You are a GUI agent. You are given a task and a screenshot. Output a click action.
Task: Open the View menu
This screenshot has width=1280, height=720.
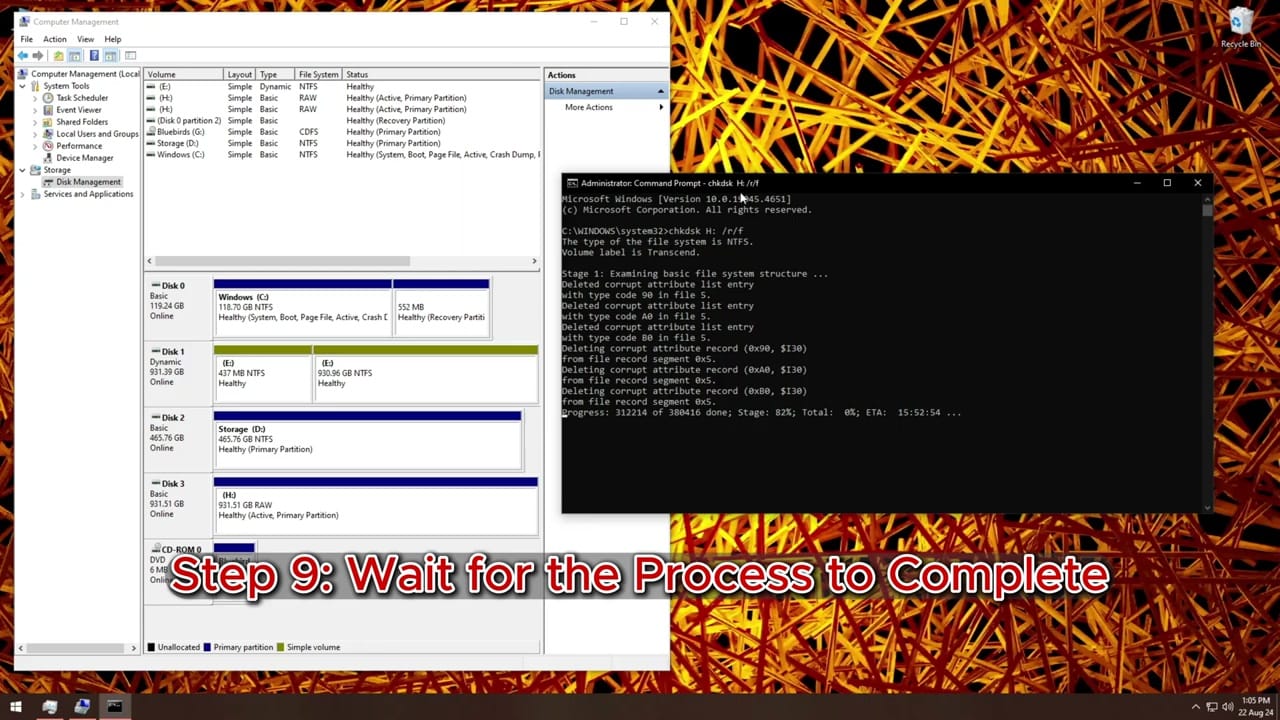[x=86, y=39]
